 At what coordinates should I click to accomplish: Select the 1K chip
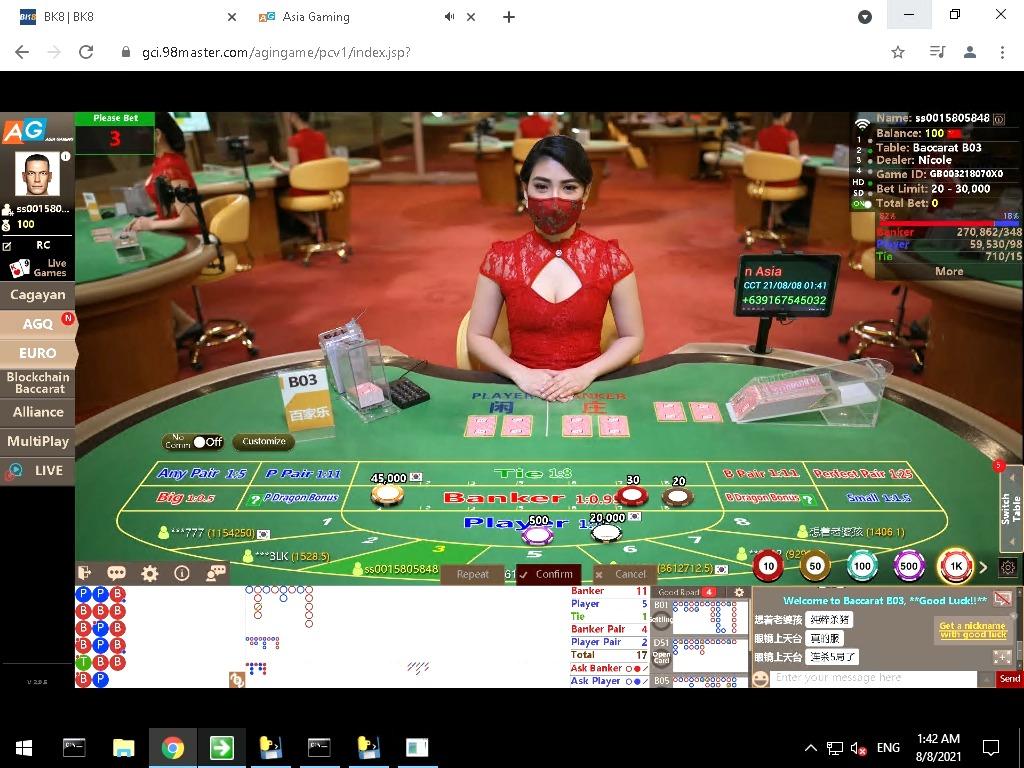coord(955,566)
